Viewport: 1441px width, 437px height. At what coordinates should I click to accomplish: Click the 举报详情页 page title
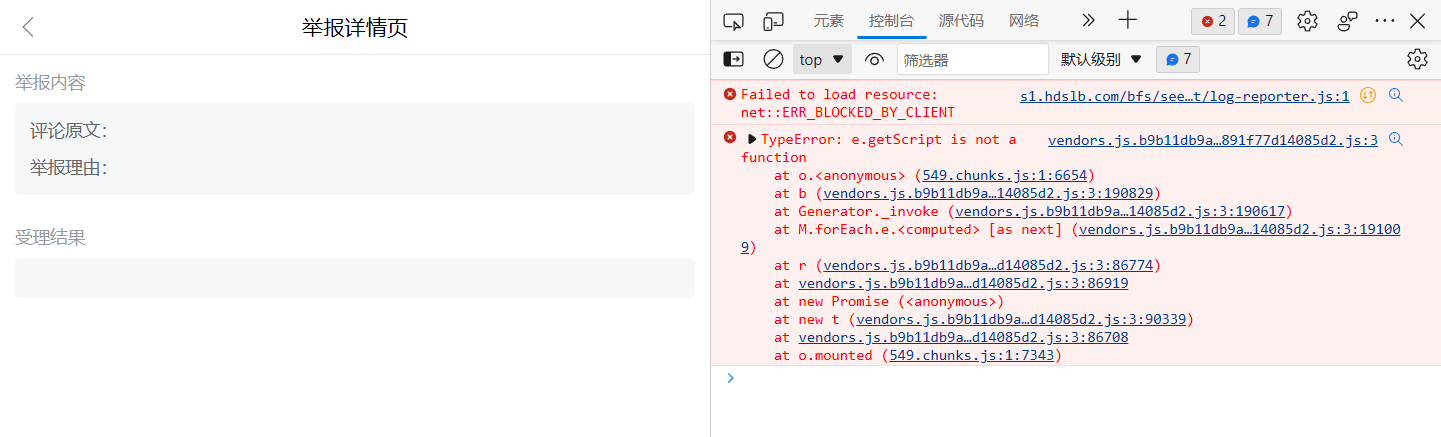(x=355, y=27)
